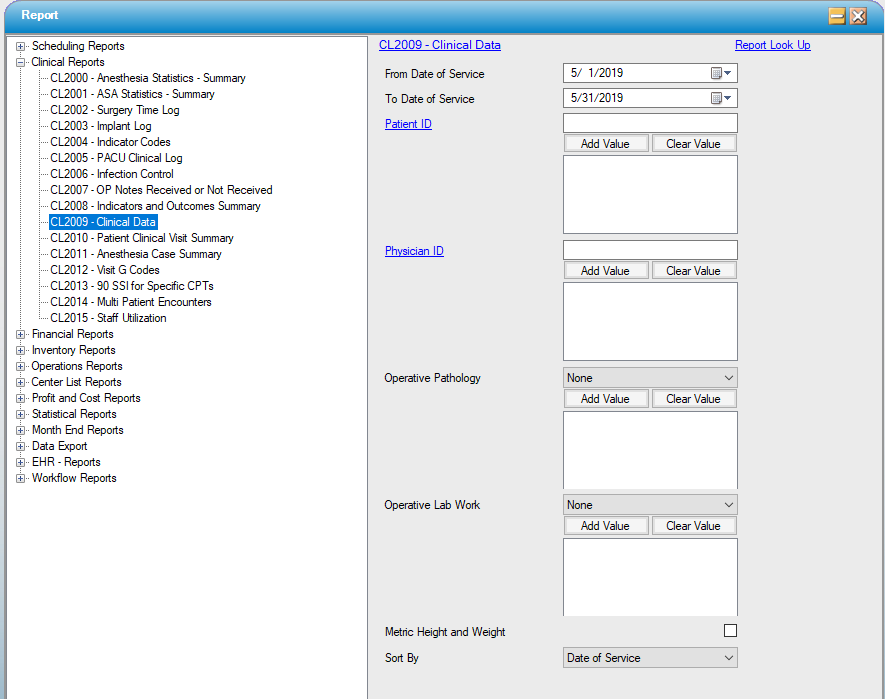This screenshot has width=885, height=699.
Task: Expand the Inventory Reports tree node
Action: 21,350
